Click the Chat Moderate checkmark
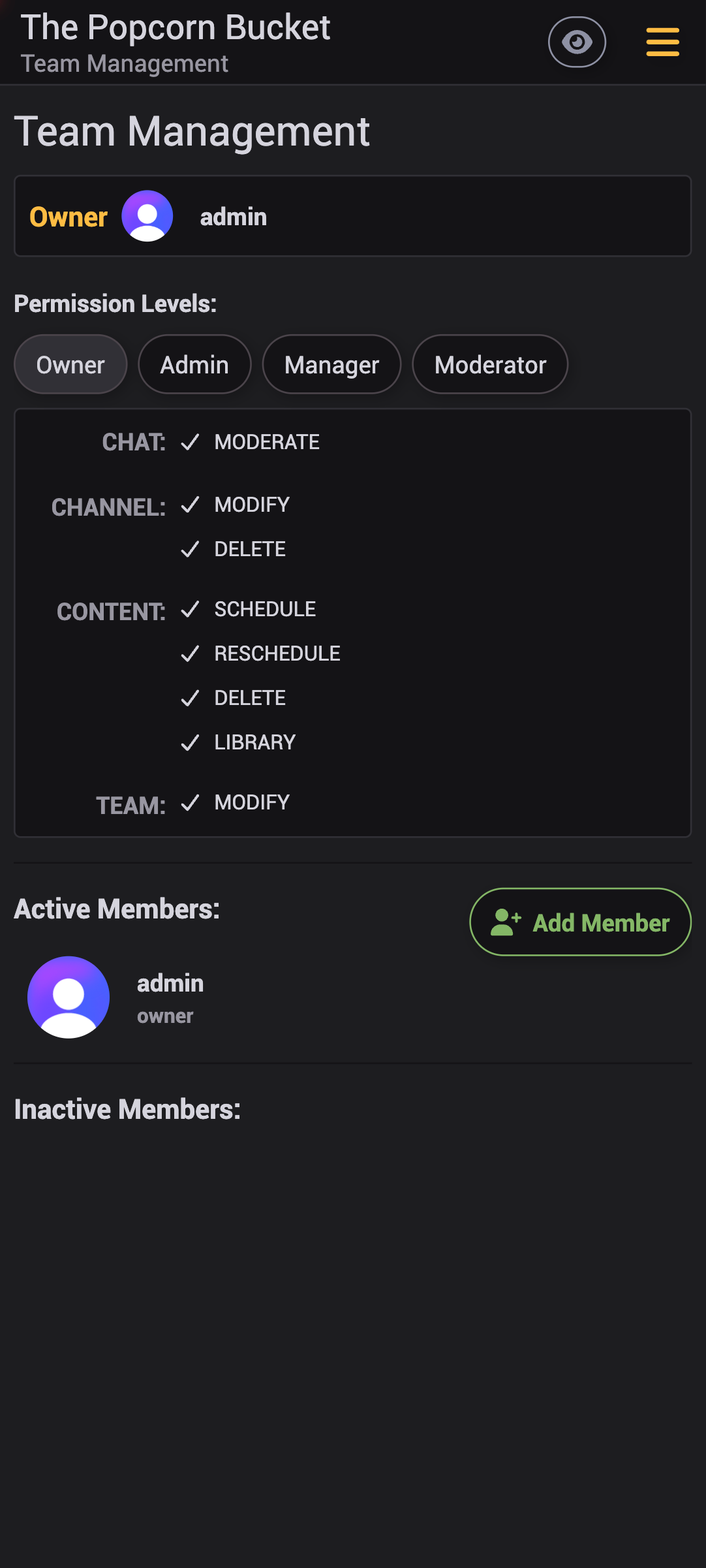706x1568 pixels. click(190, 443)
